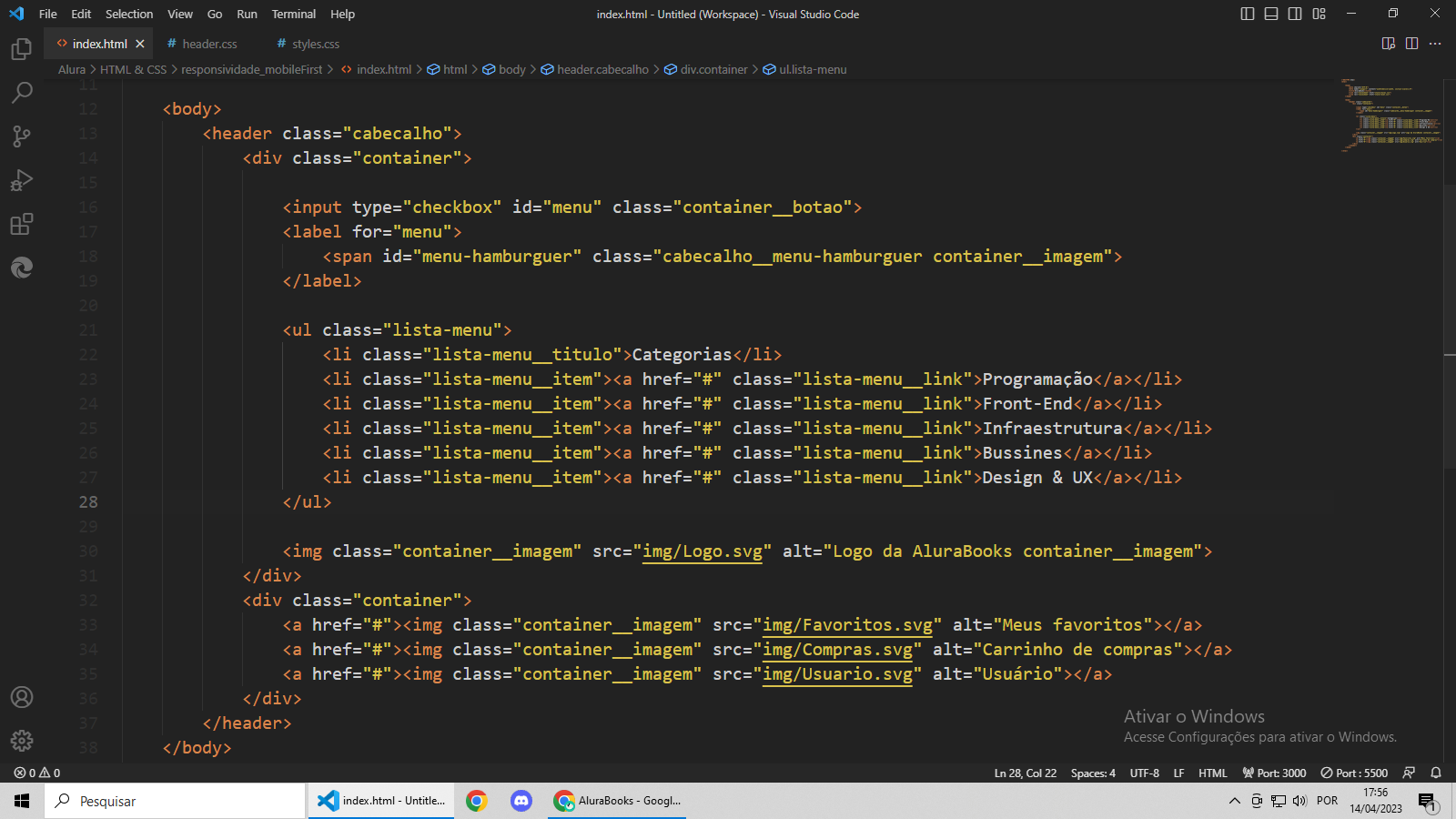1456x819 pixels.
Task: Click the html breadcrumb symbol
Action: coord(447,69)
